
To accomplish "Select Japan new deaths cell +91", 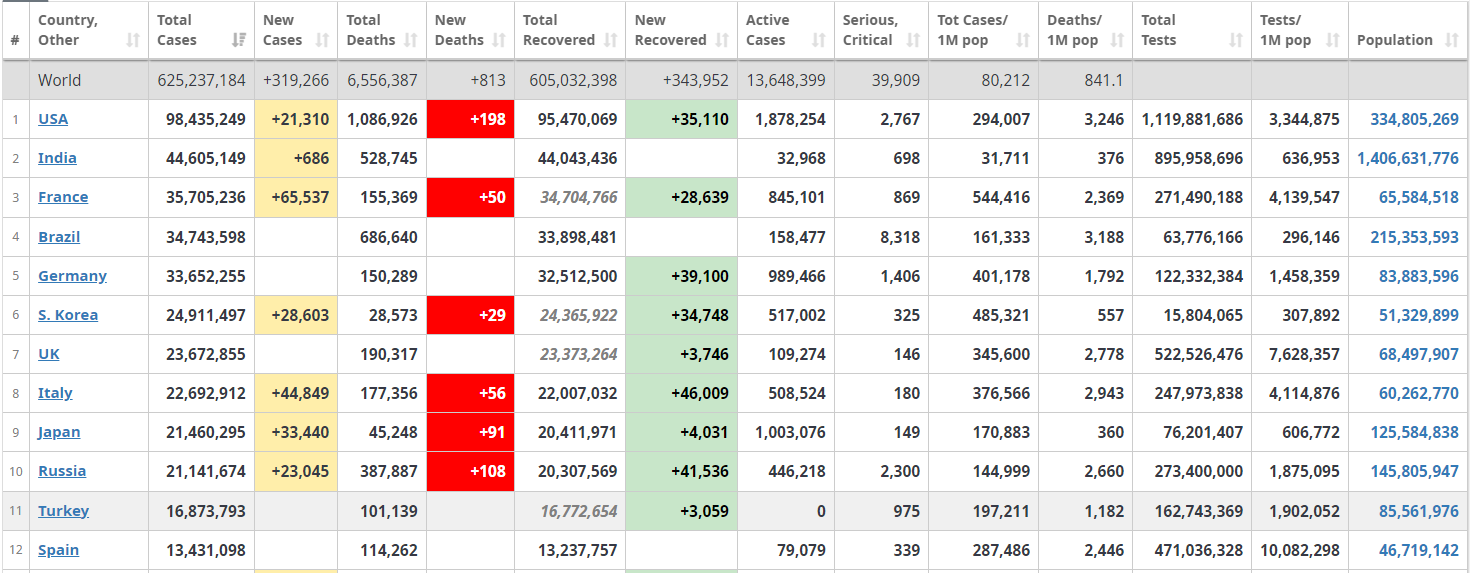I will point(470,432).
